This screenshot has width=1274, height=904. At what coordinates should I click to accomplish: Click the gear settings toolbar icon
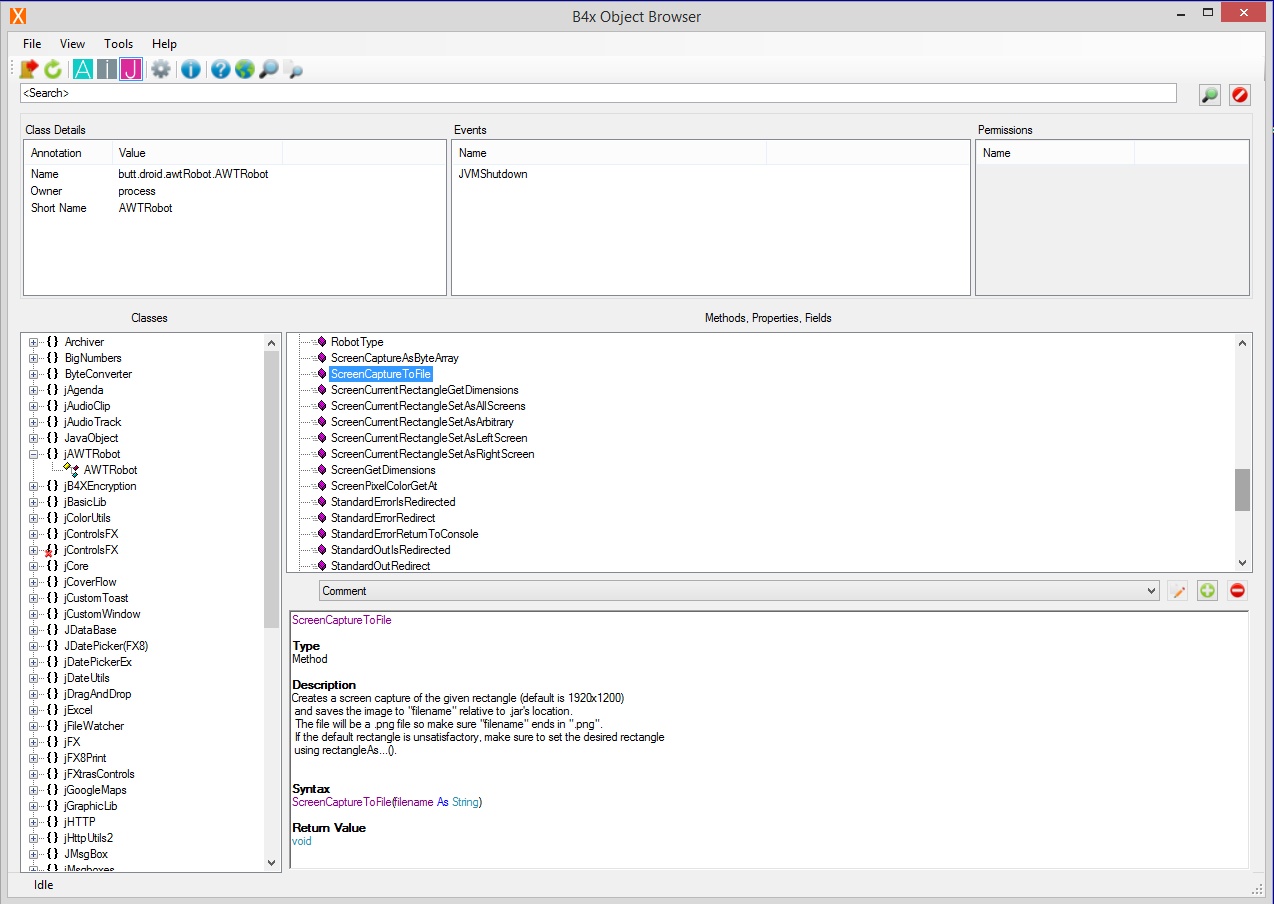pos(160,69)
